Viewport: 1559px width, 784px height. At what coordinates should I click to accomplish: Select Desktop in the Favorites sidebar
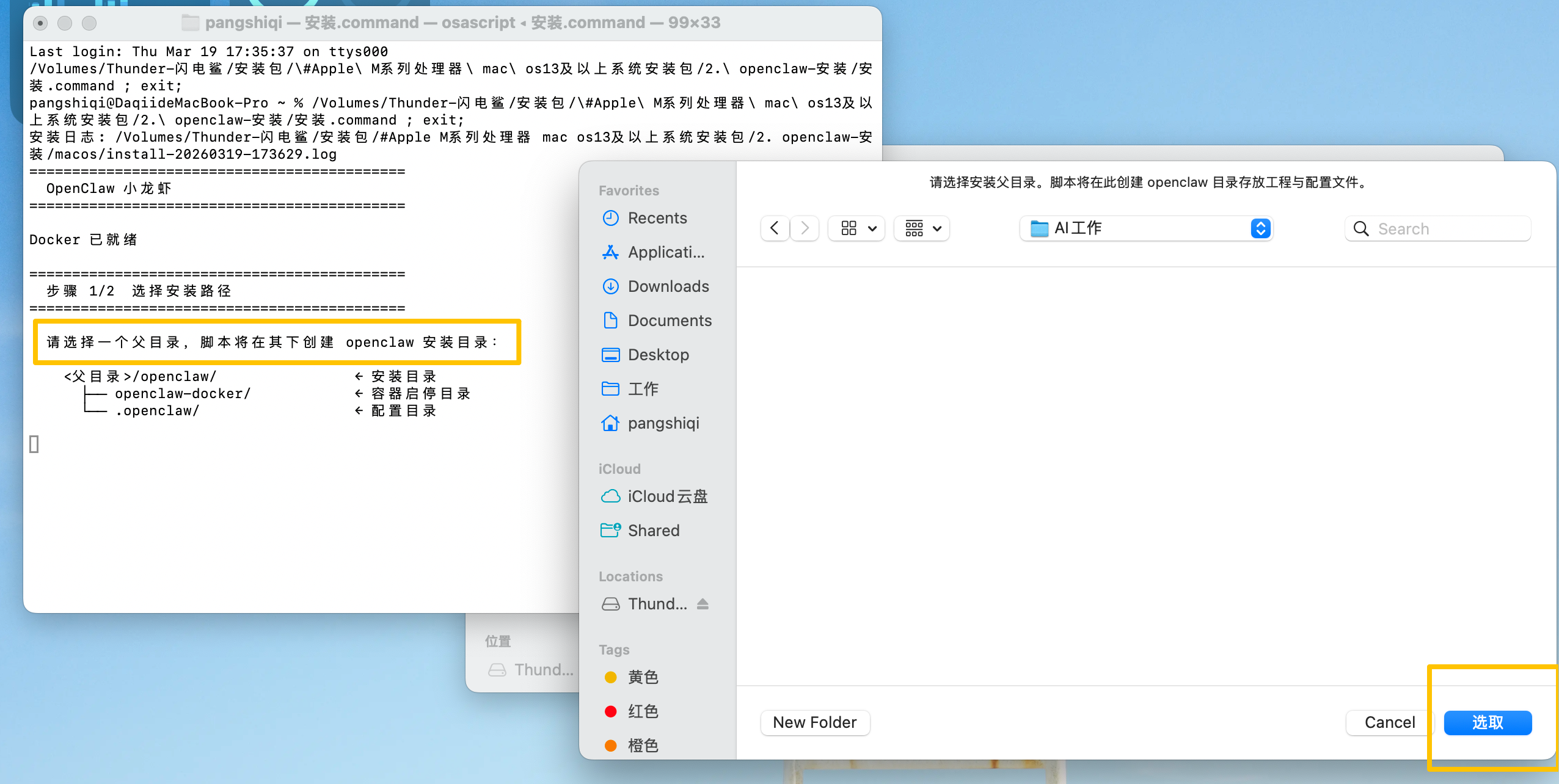(658, 355)
